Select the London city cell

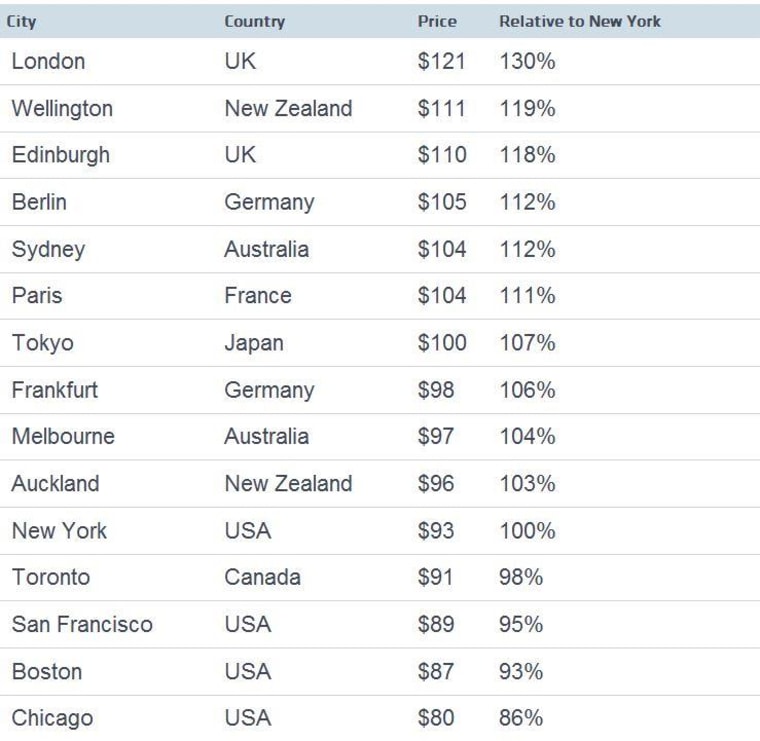(48, 61)
